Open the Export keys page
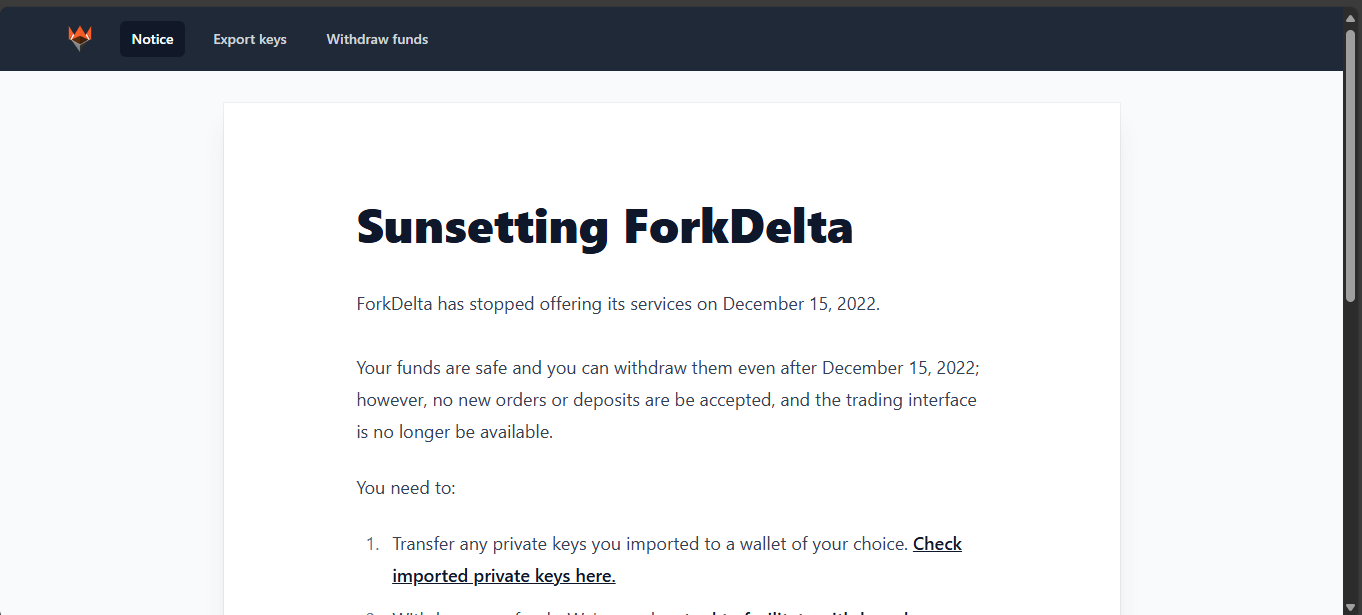The image size is (1362, 615). 250,39
